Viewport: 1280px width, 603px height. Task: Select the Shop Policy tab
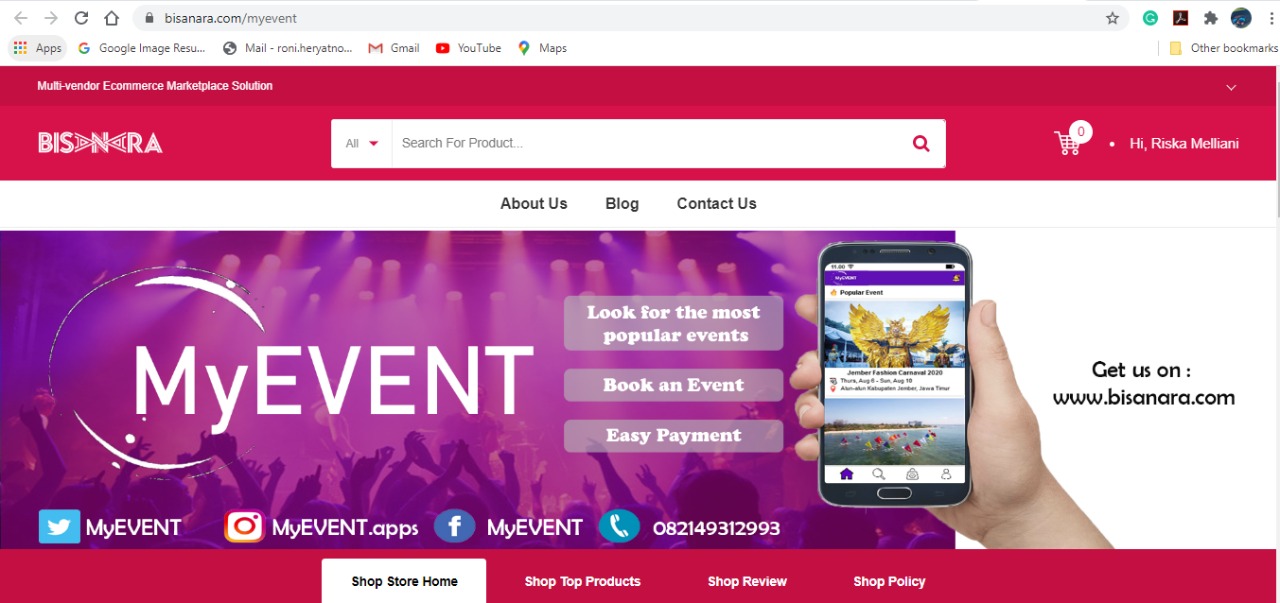point(889,581)
